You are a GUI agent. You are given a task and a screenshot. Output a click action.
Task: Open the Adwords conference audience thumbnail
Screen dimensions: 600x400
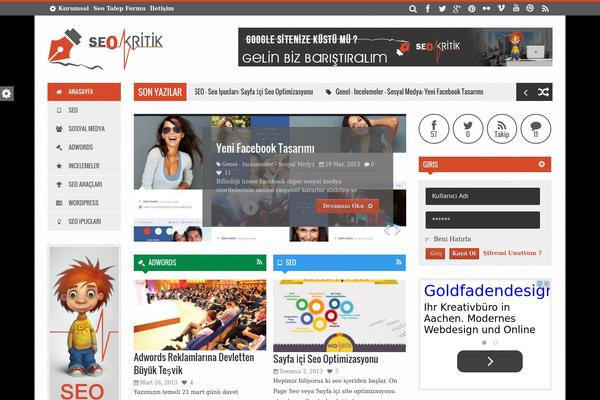pos(200,315)
